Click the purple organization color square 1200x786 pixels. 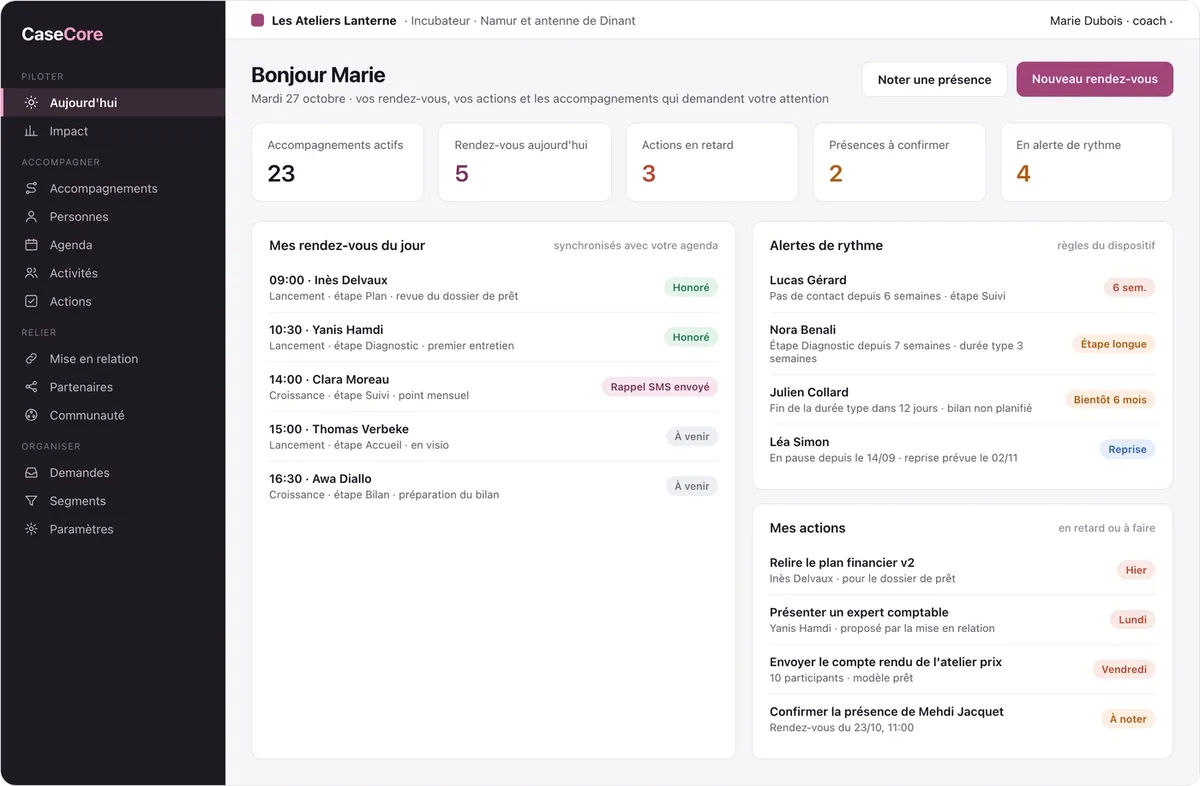point(258,20)
